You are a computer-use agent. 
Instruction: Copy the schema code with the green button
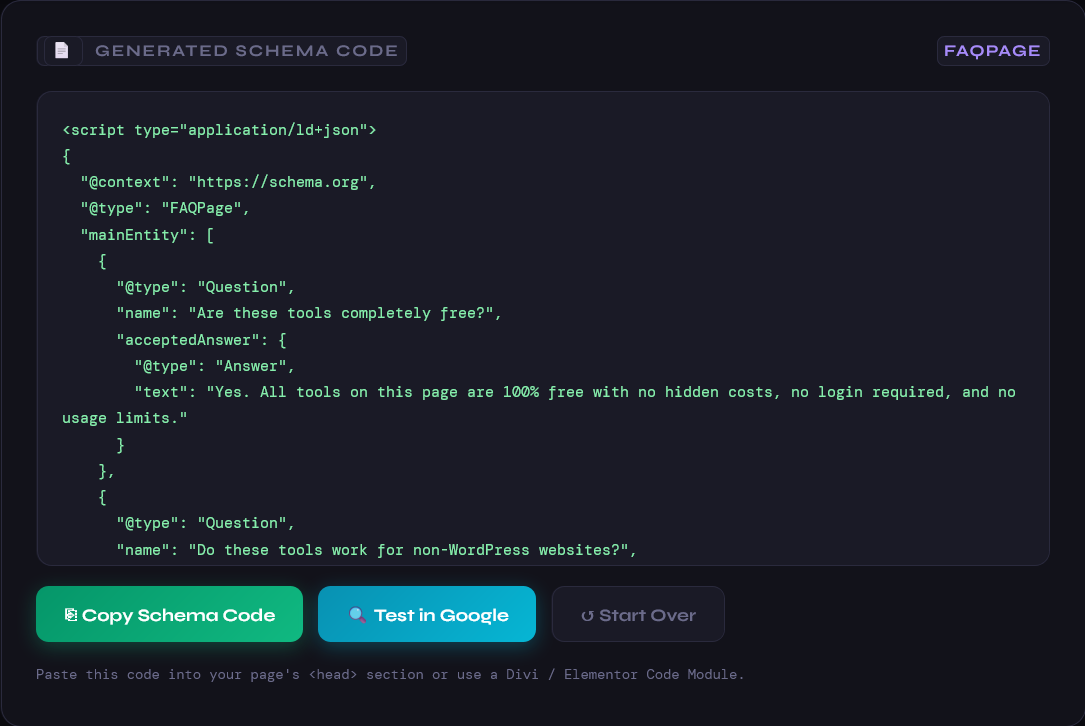(x=170, y=614)
